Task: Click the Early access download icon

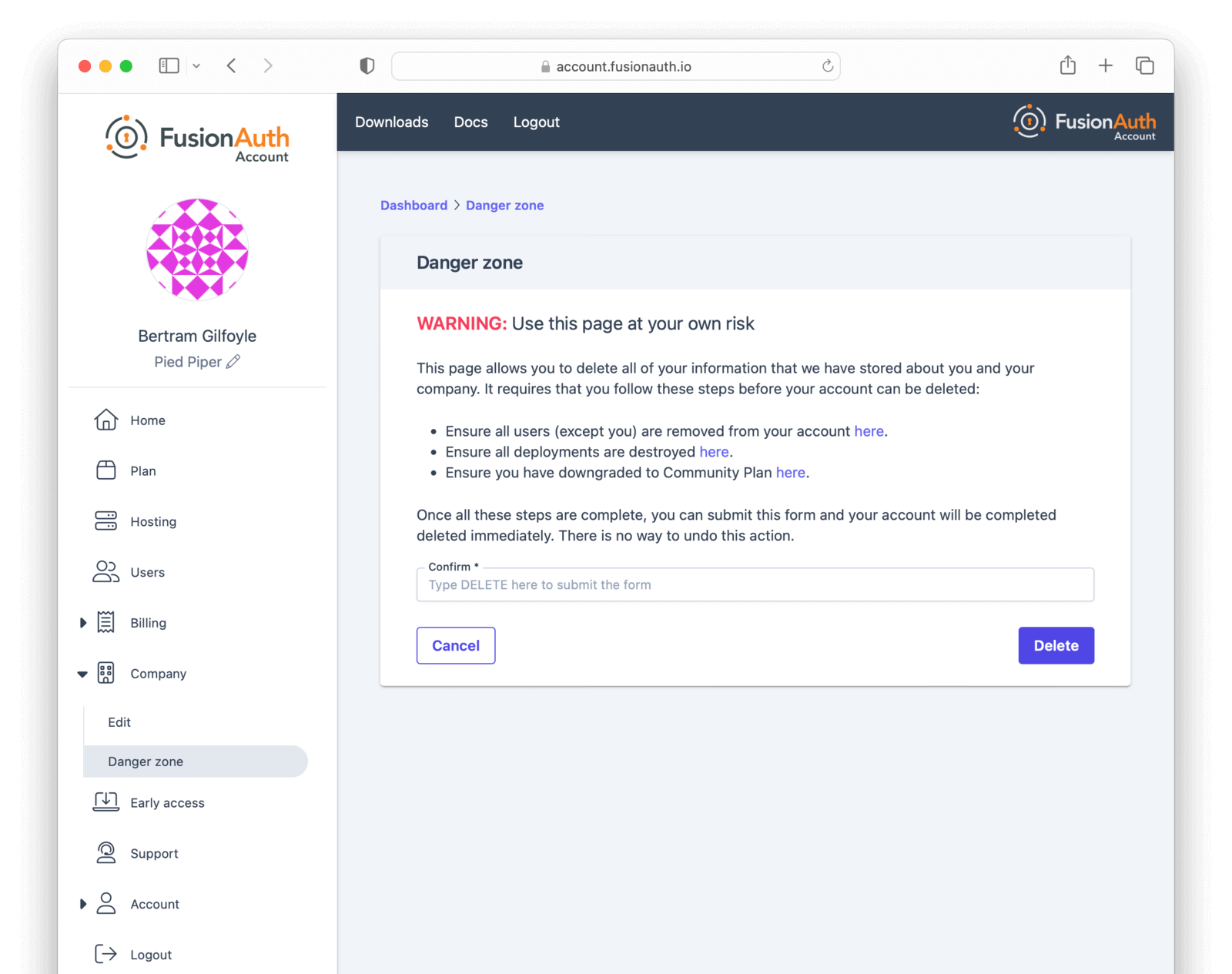Action: [105, 802]
